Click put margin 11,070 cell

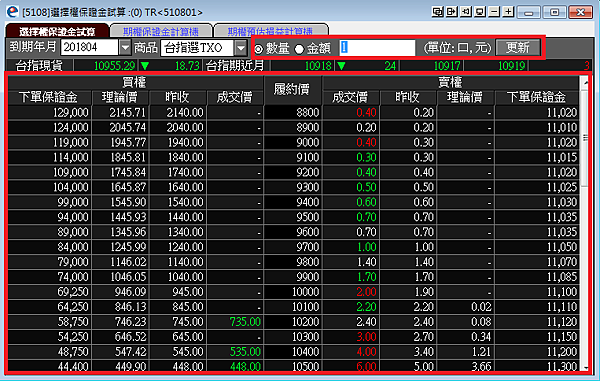(x=536, y=262)
